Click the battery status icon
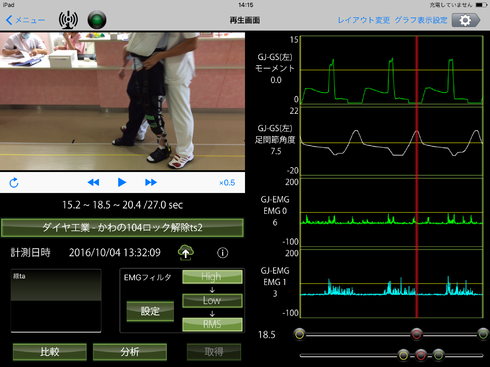490x367 pixels. 481,5
